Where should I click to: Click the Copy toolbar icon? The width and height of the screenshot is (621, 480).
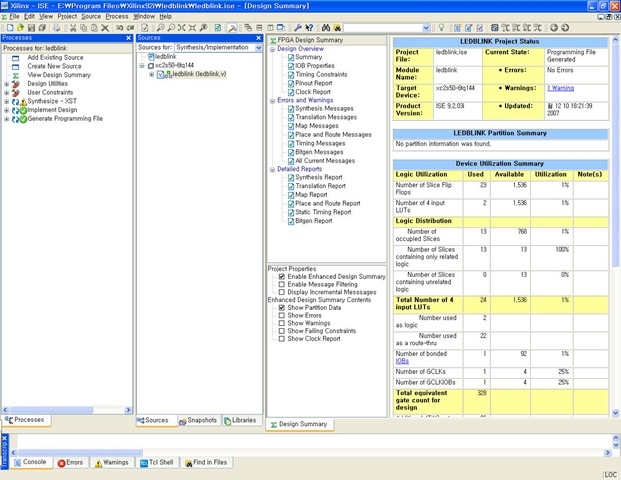click(x=83, y=27)
